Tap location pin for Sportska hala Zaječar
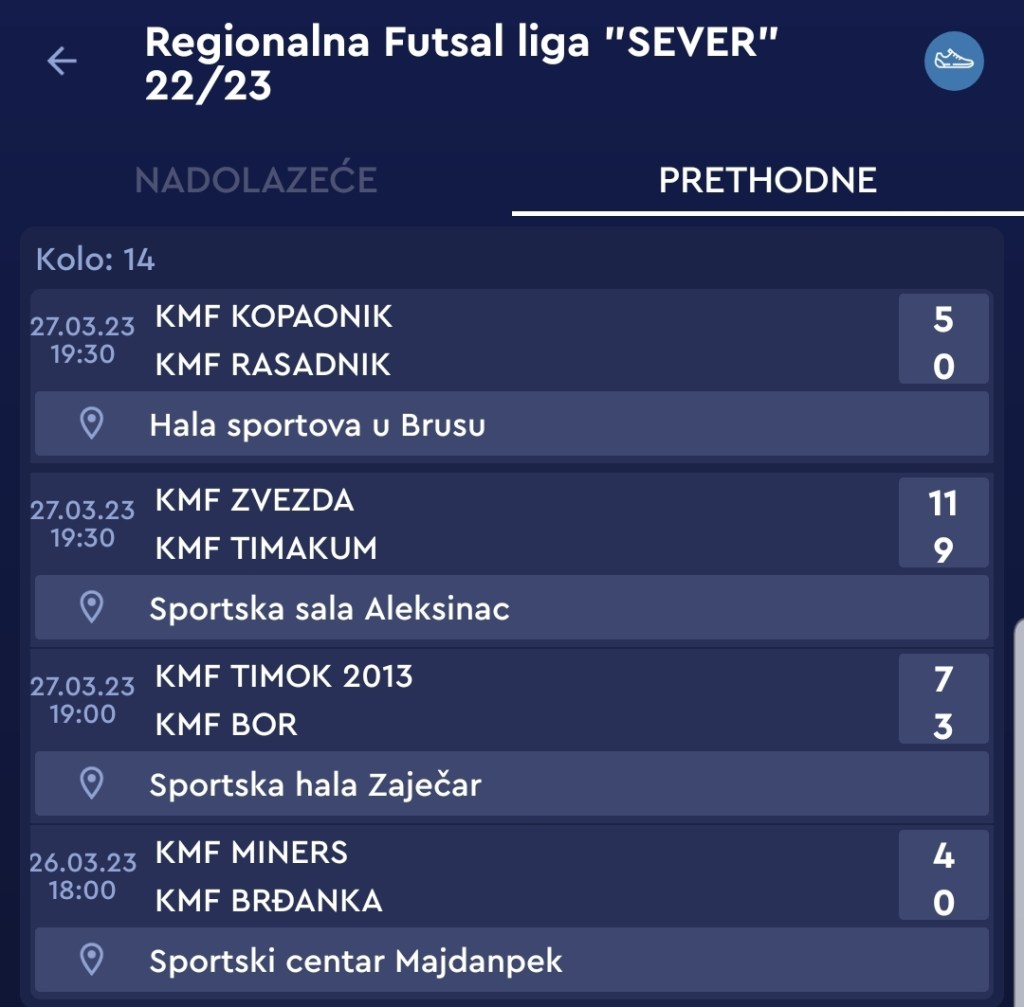The width and height of the screenshot is (1024, 1007). coord(92,784)
